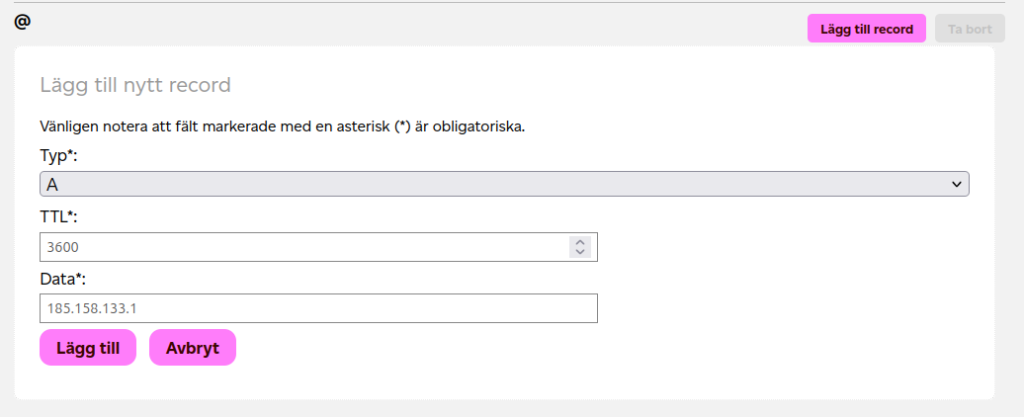Click the "TTL*" field label
This screenshot has height=417, width=1024.
click(59, 217)
